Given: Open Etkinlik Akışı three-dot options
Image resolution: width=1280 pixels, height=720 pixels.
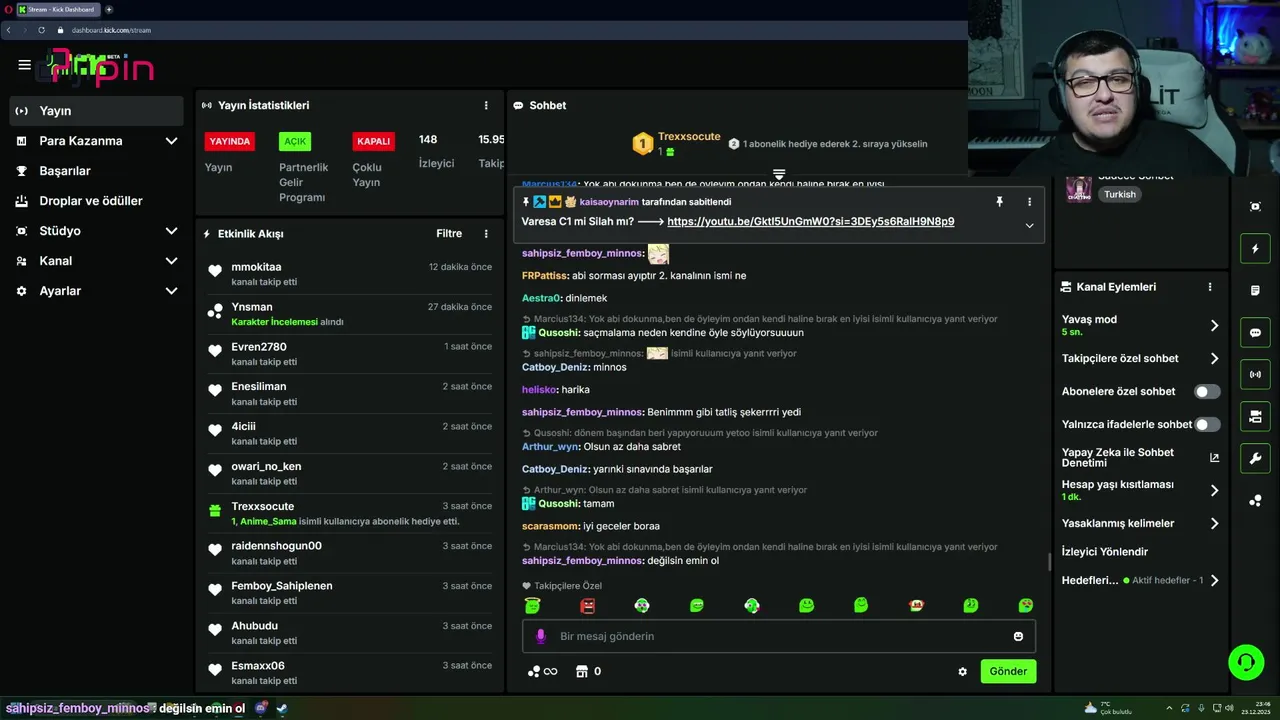Looking at the screenshot, I should tap(486, 233).
